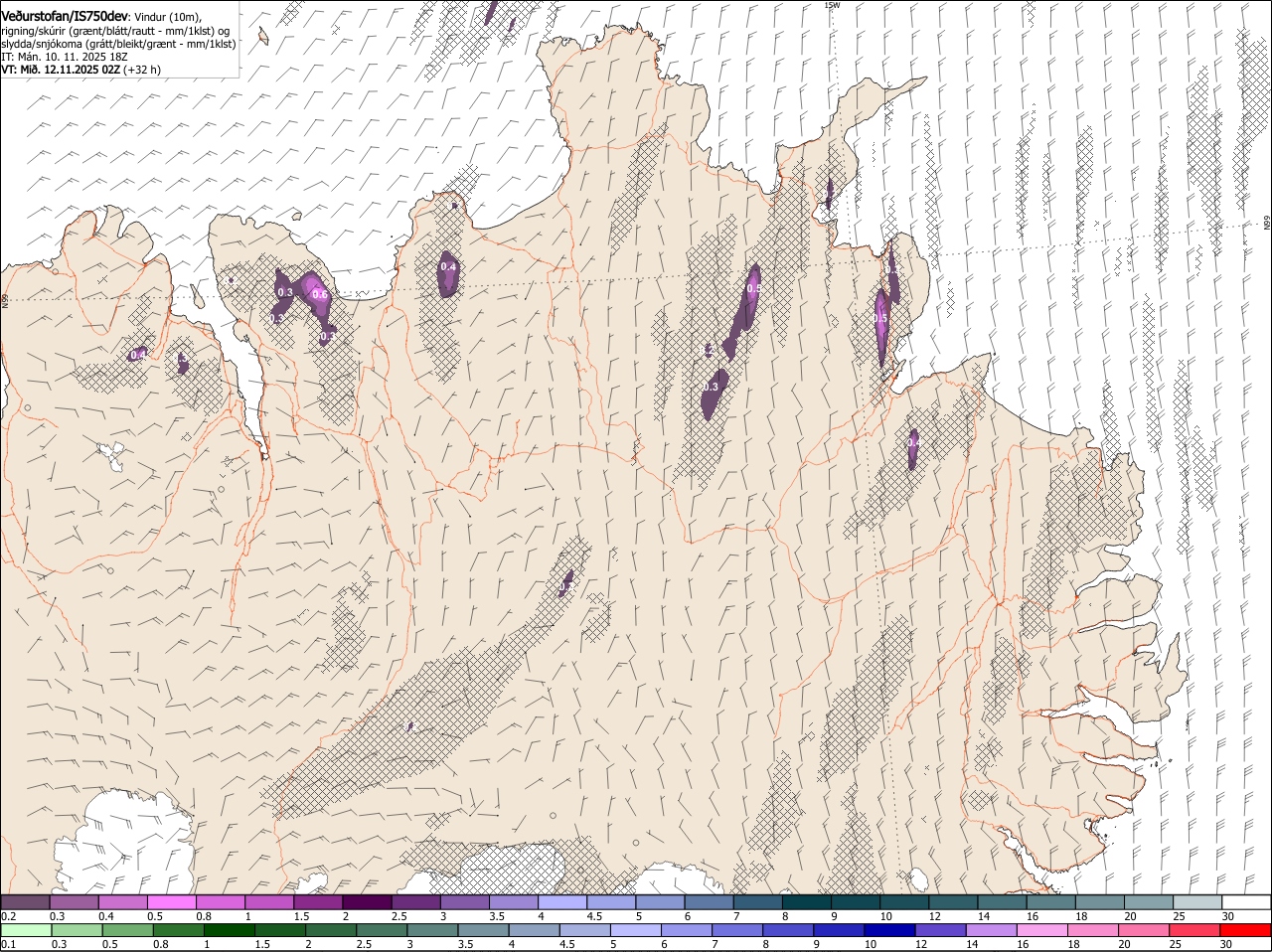Pick the indigo 12 swatch in lower legend row

click(x=939, y=930)
